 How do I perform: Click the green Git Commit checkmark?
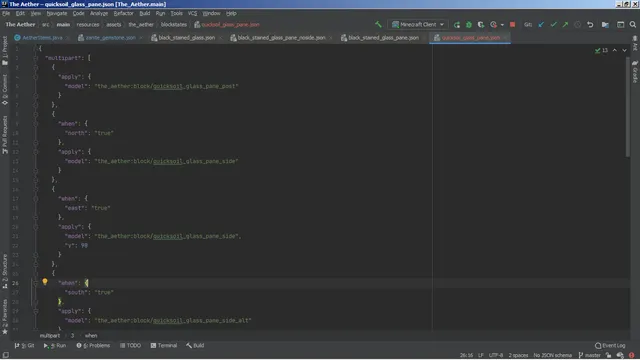[553, 25]
